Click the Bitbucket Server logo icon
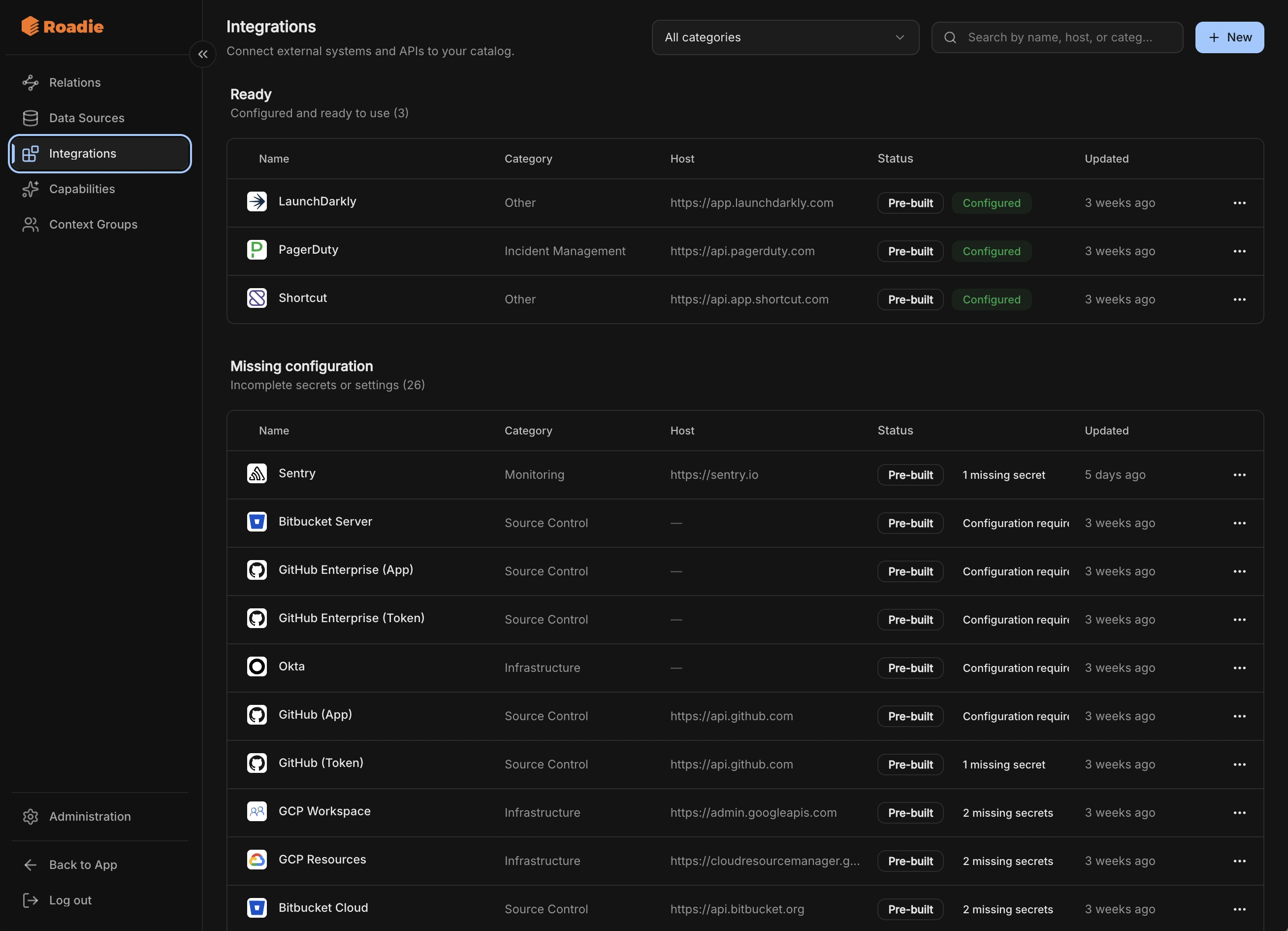Image resolution: width=1288 pixels, height=931 pixels. click(257, 522)
